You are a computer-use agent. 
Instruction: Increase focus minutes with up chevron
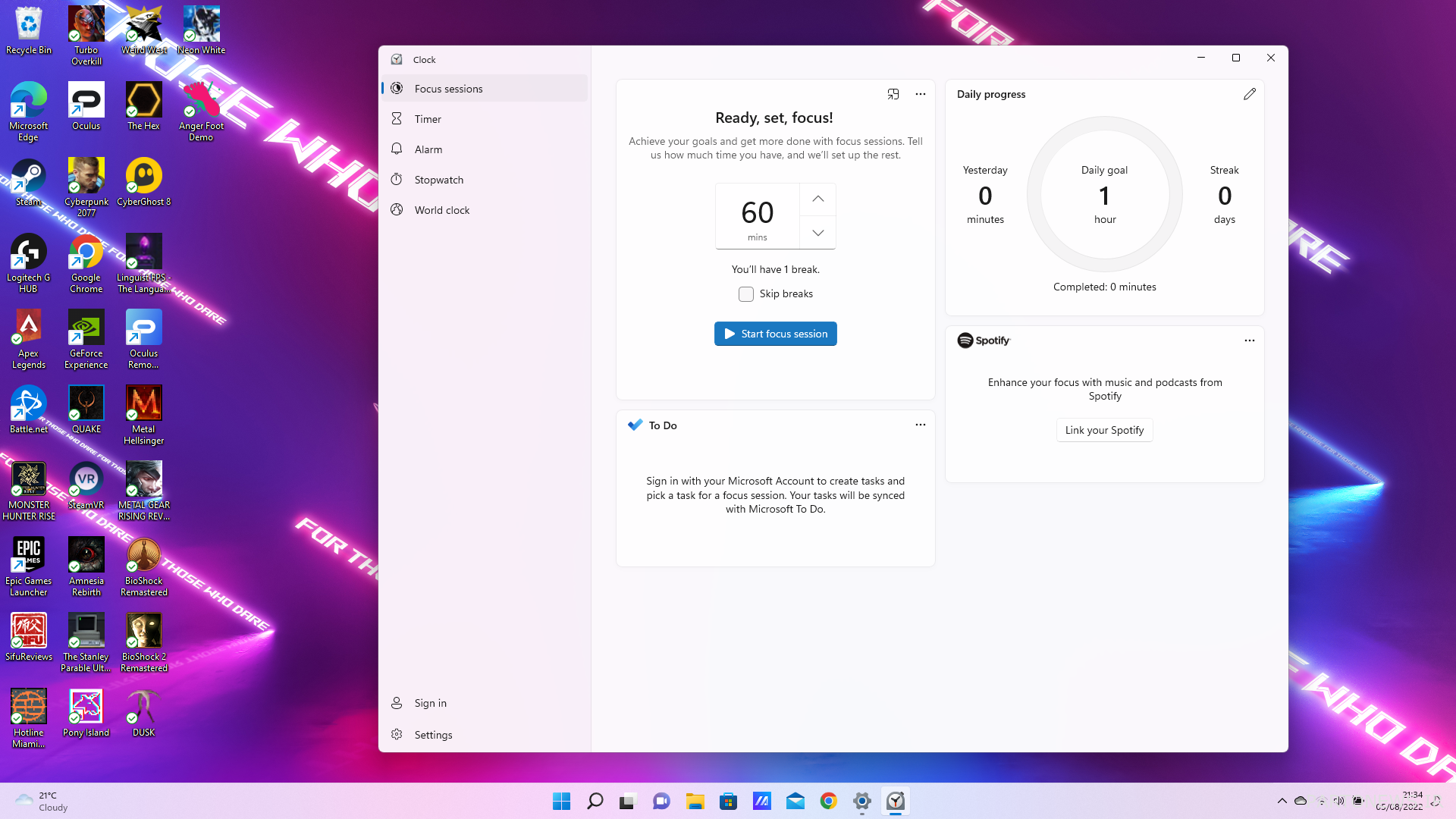coord(817,199)
